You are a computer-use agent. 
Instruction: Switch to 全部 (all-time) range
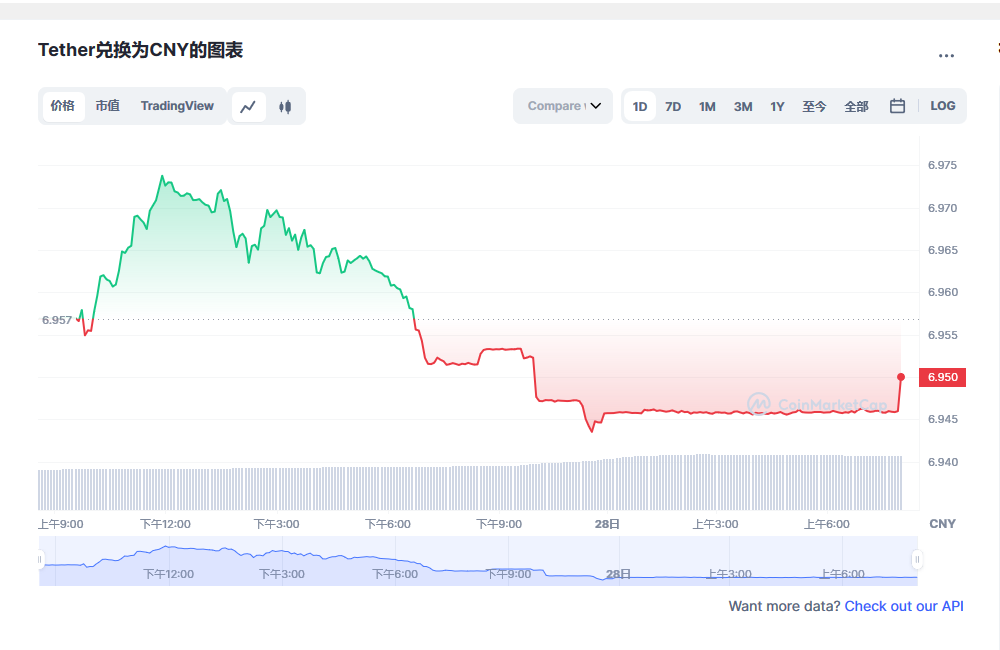click(x=856, y=105)
